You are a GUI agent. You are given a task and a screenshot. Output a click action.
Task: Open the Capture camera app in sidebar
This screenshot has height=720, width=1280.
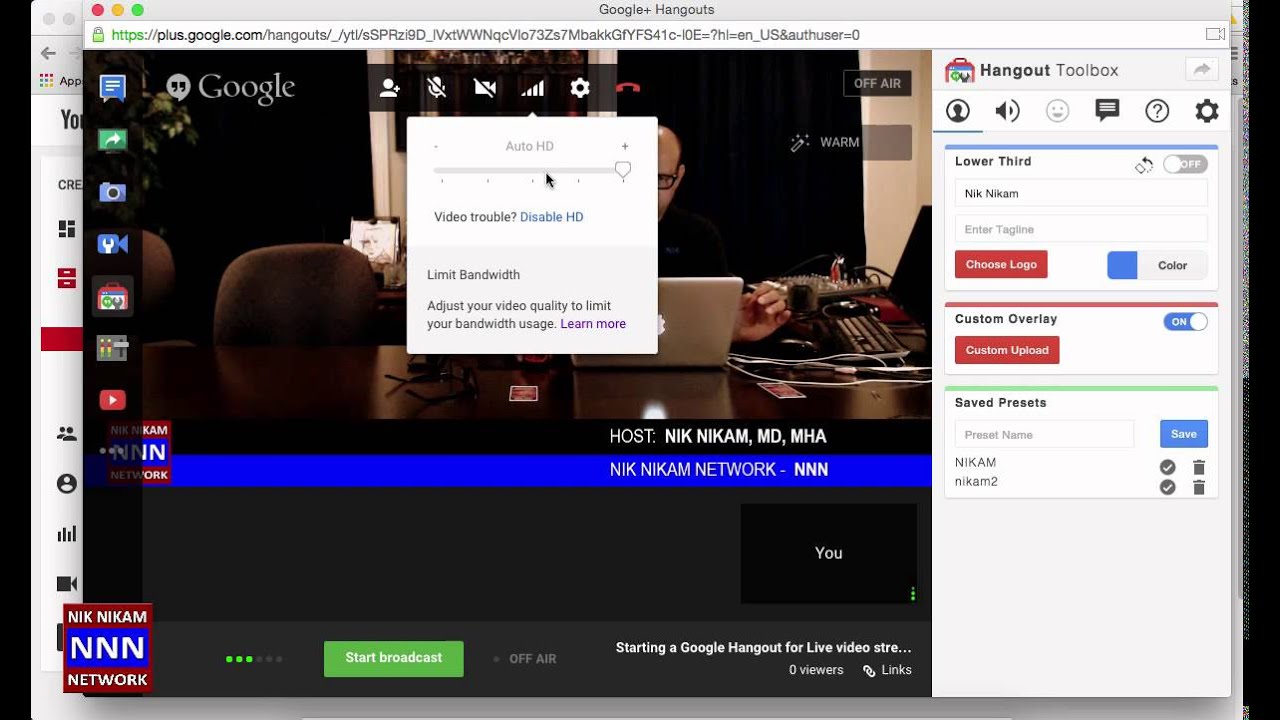pos(113,192)
